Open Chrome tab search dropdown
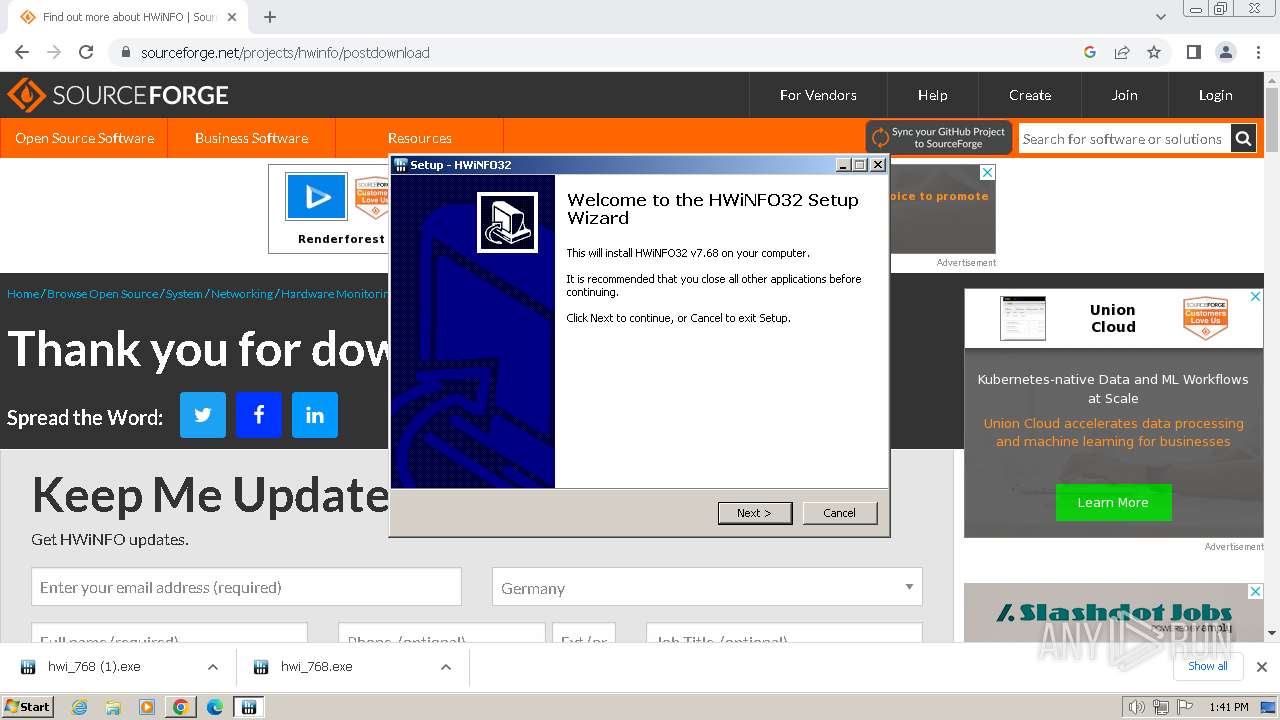This screenshot has height=720, width=1280. pyautogui.click(x=1161, y=17)
